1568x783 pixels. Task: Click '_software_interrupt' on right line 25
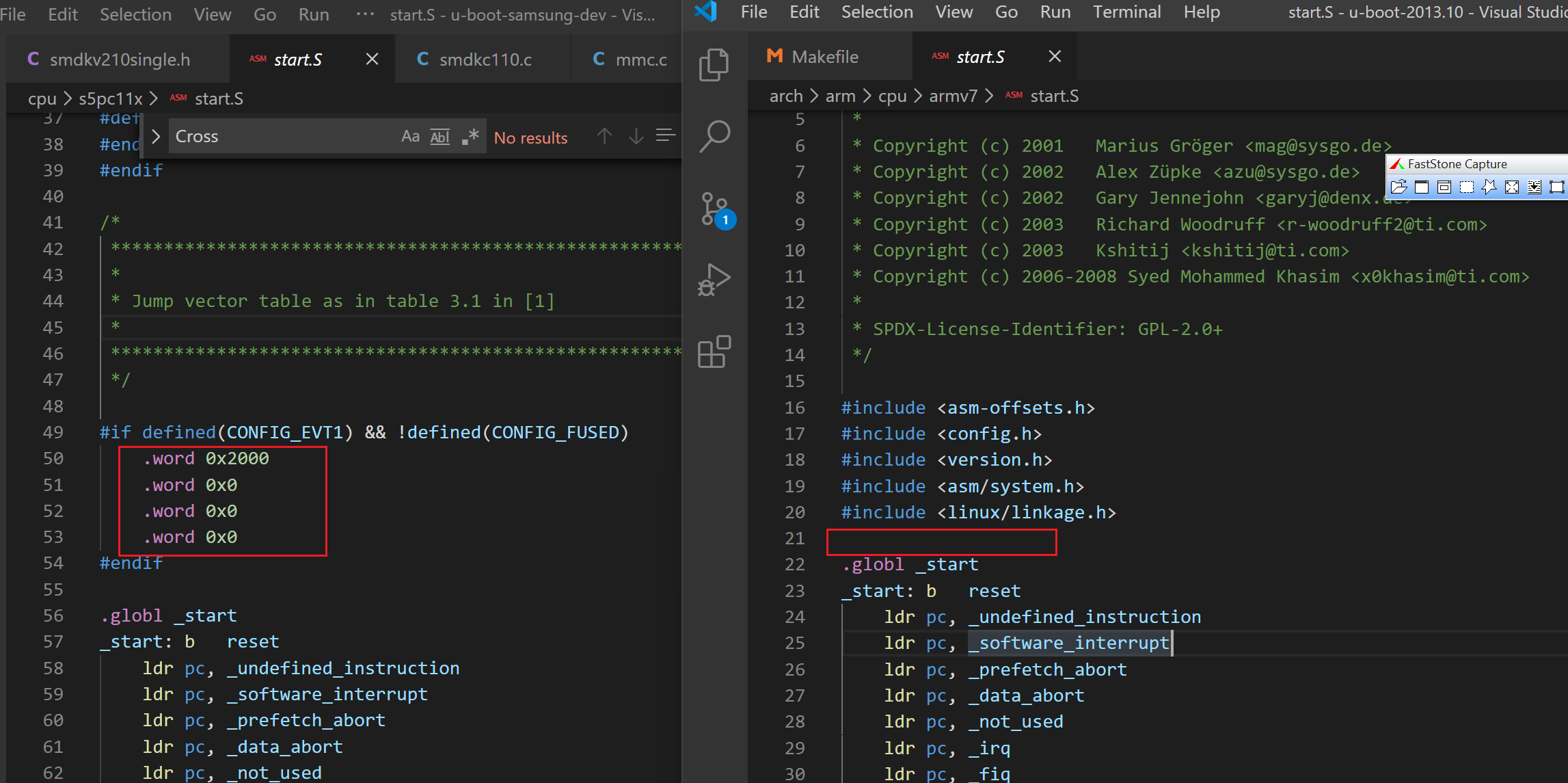pos(1068,643)
